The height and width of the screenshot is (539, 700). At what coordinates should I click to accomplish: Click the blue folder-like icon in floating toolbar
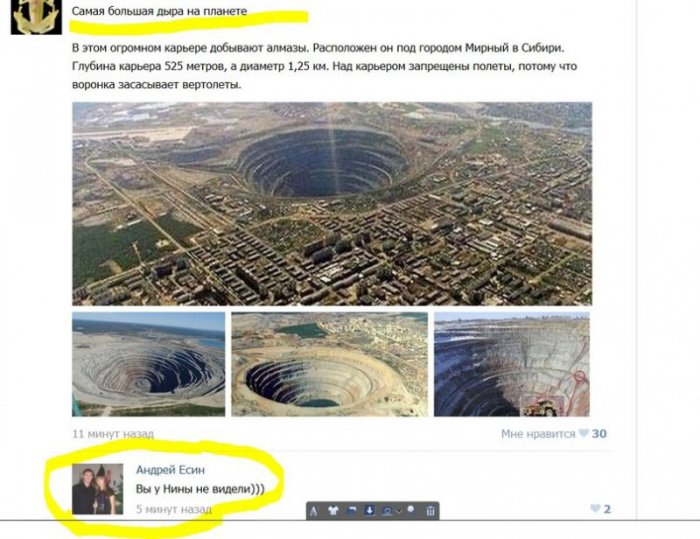coord(352,510)
